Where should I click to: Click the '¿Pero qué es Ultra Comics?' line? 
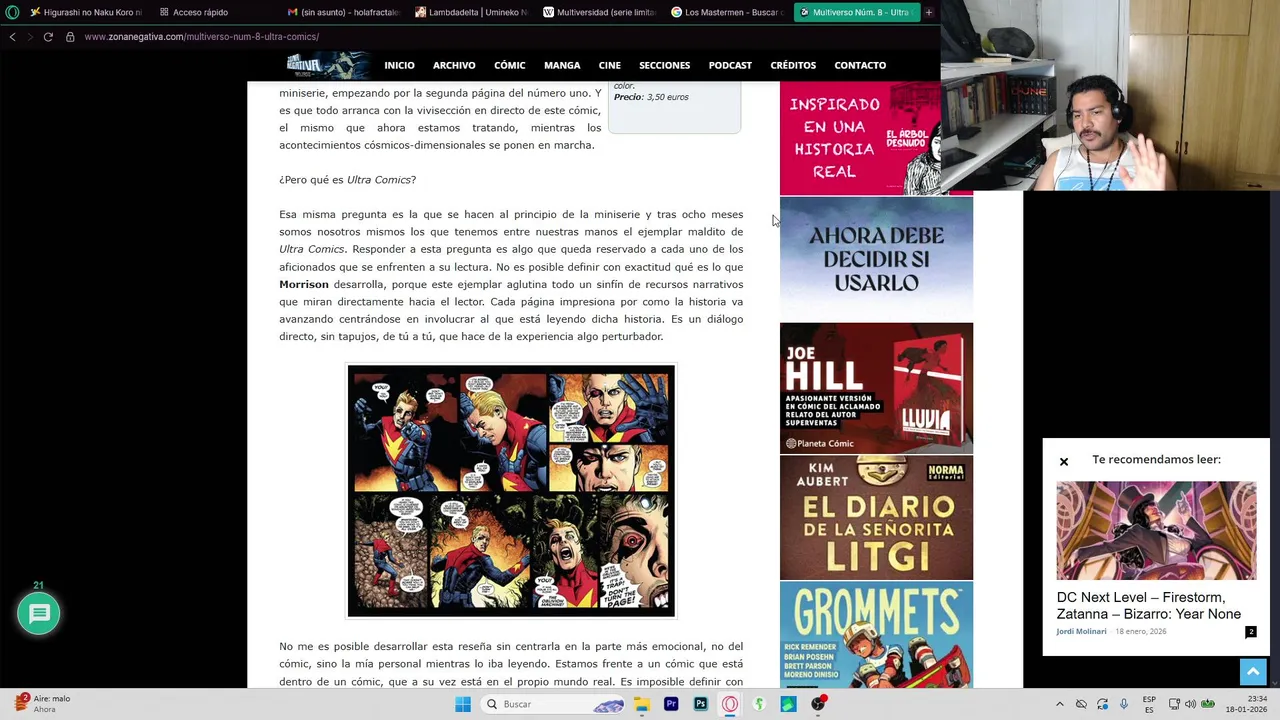pos(347,180)
